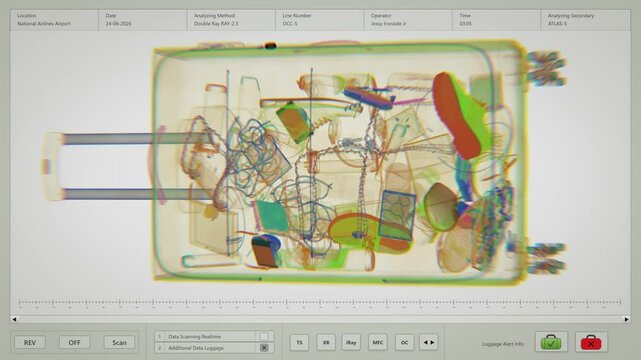
Task: Click the 'Luggage Alert Info' label
Action: 503,344
